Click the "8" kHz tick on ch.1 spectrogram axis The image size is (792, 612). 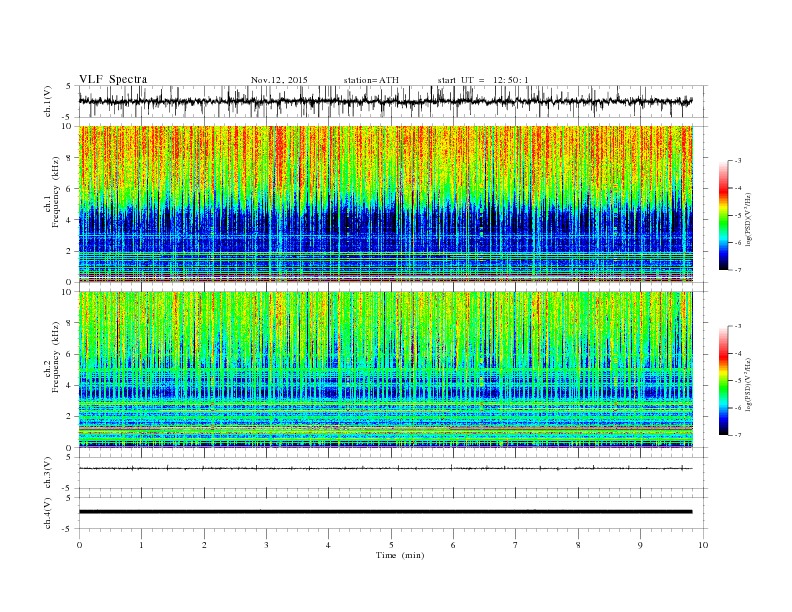click(x=70, y=158)
